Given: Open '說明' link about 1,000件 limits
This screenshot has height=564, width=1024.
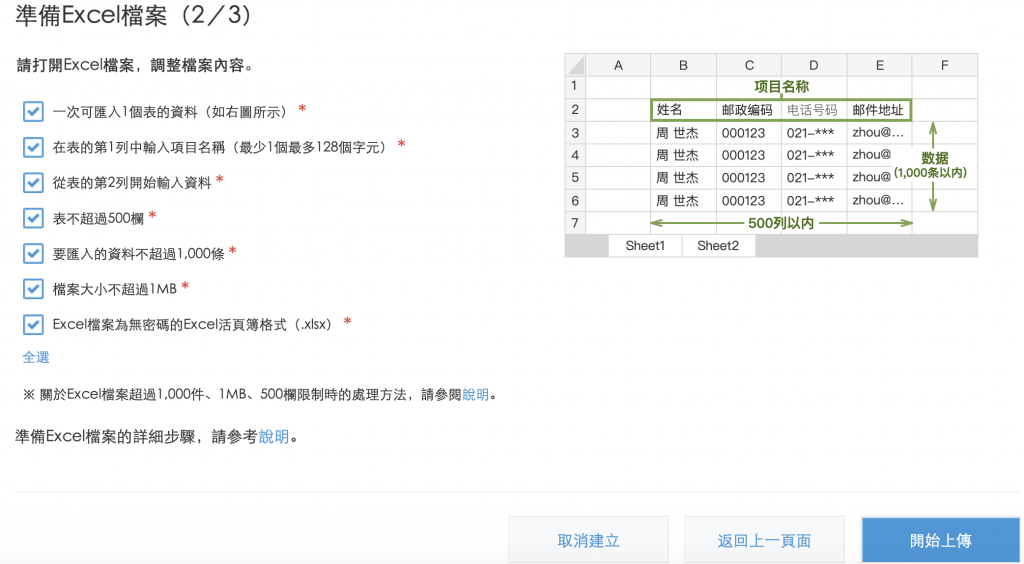Looking at the screenshot, I should pyautogui.click(x=475, y=394).
